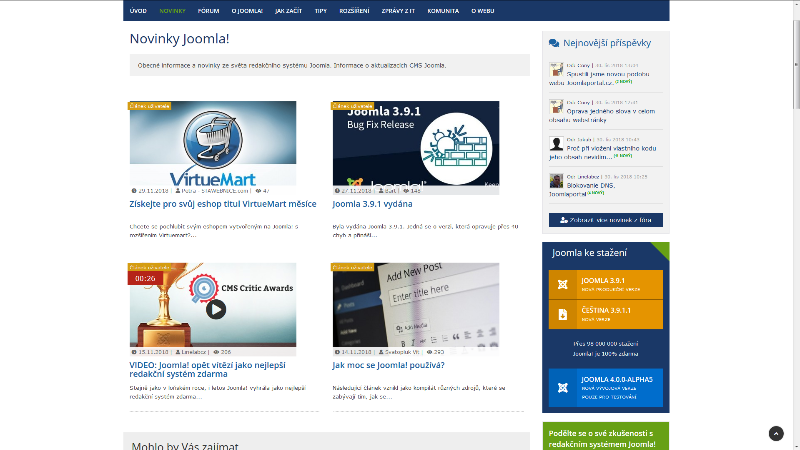Click the label on the VirtueMart thumbnail
The height and width of the screenshot is (450, 800).
point(149,106)
